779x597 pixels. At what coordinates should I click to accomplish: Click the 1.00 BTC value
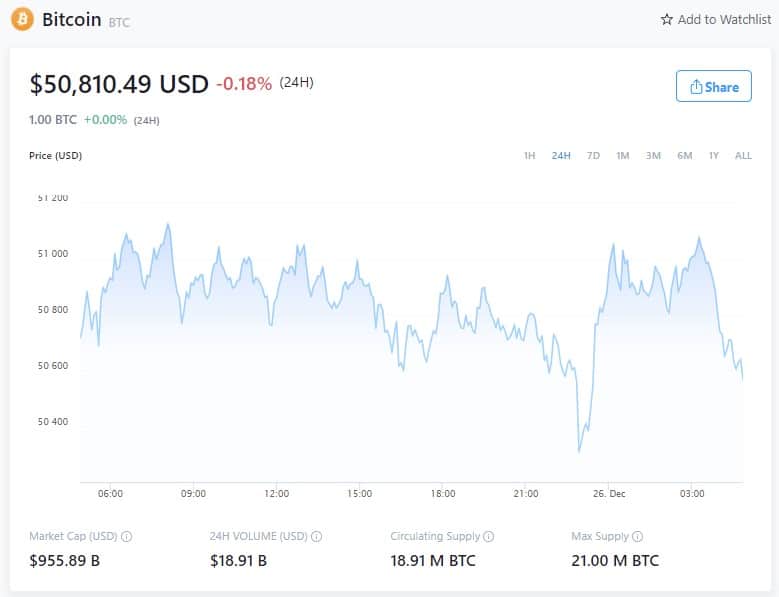53,120
